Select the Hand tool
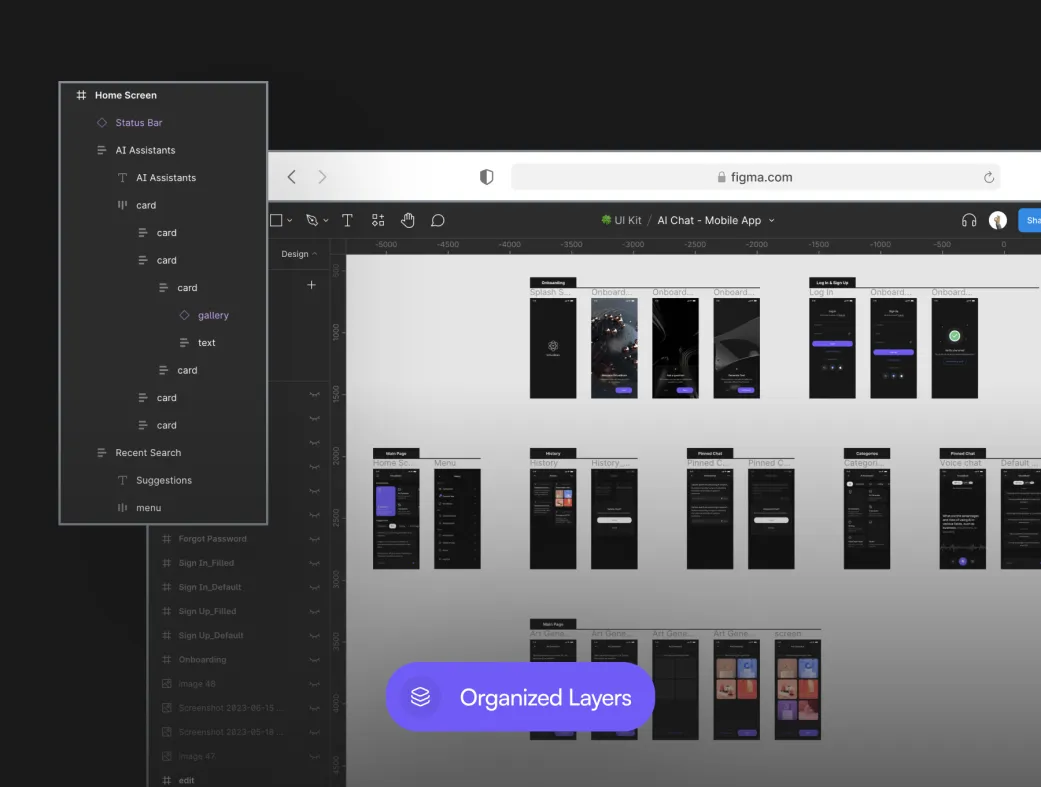 [x=408, y=220]
